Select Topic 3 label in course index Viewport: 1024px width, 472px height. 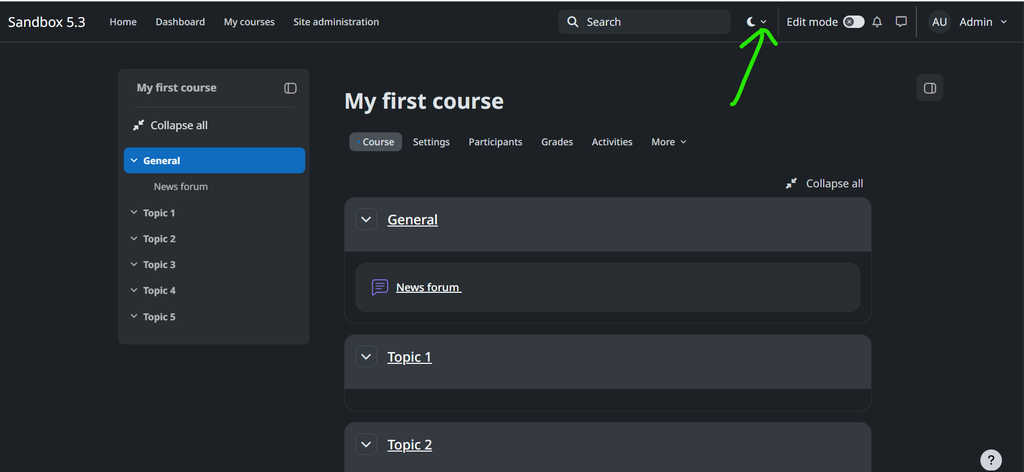coord(159,264)
